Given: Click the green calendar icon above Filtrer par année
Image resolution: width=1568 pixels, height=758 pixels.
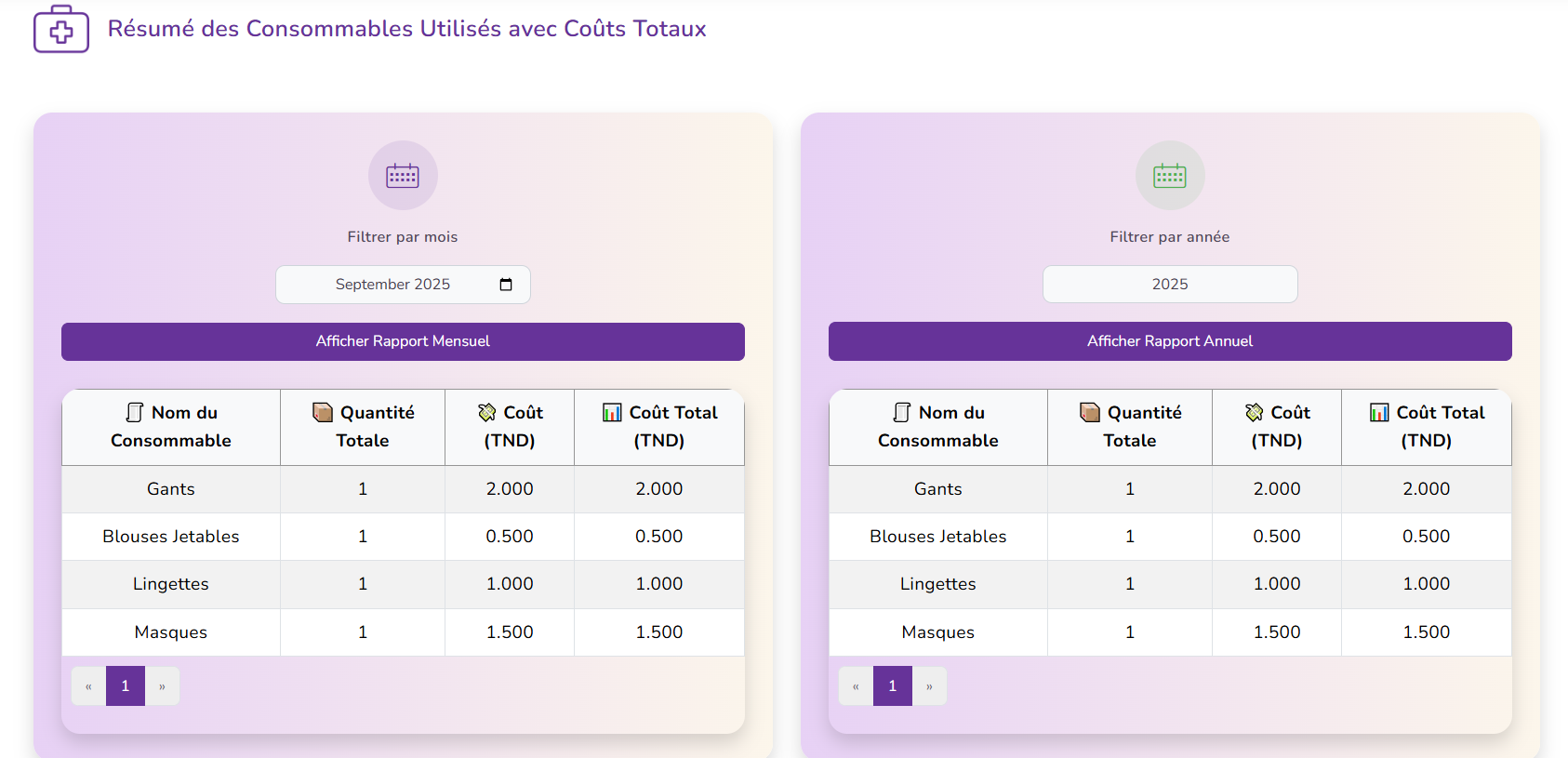Looking at the screenshot, I should (1170, 176).
